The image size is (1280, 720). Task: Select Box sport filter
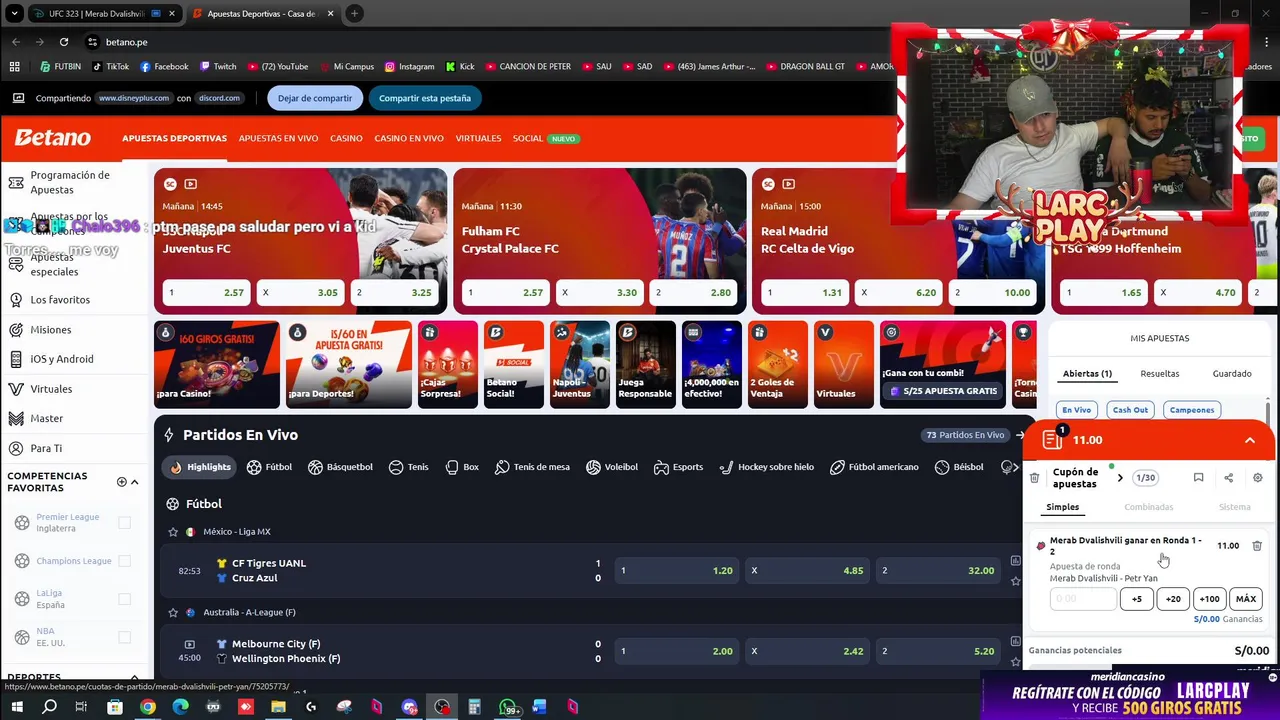click(x=462, y=467)
